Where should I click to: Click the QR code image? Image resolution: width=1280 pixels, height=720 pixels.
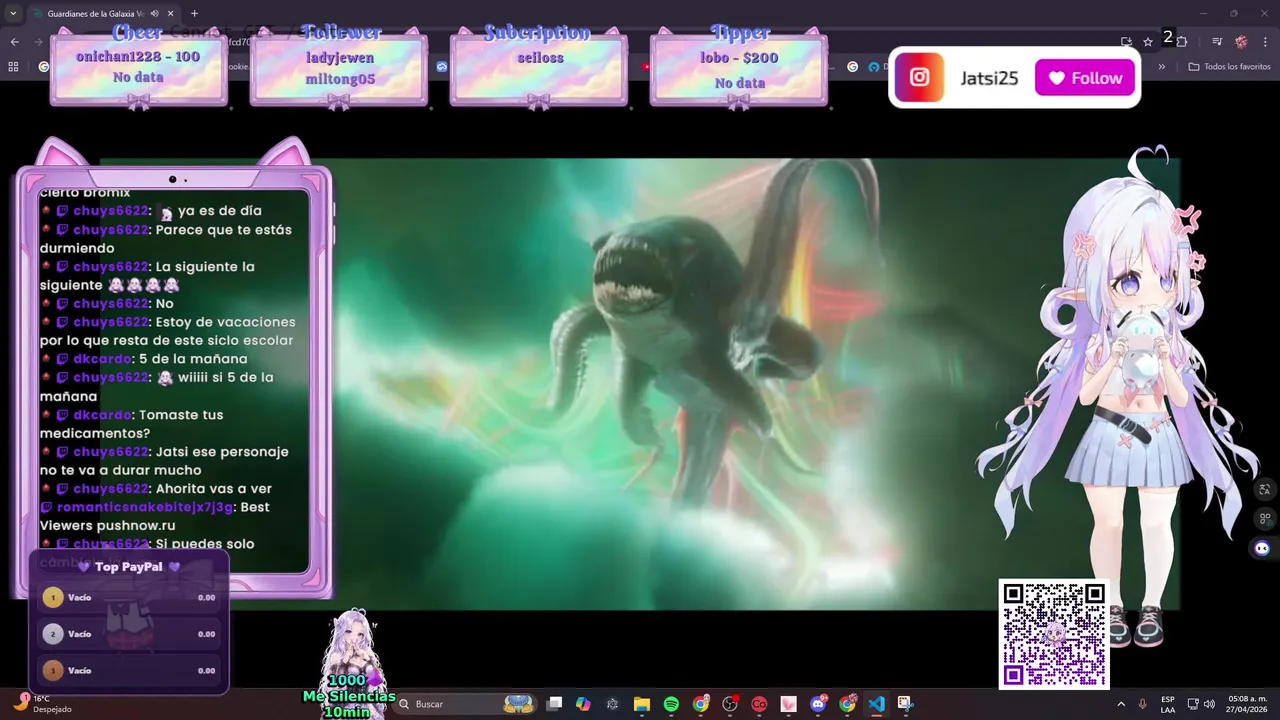pyautogui.click(x=1054, y=634)
